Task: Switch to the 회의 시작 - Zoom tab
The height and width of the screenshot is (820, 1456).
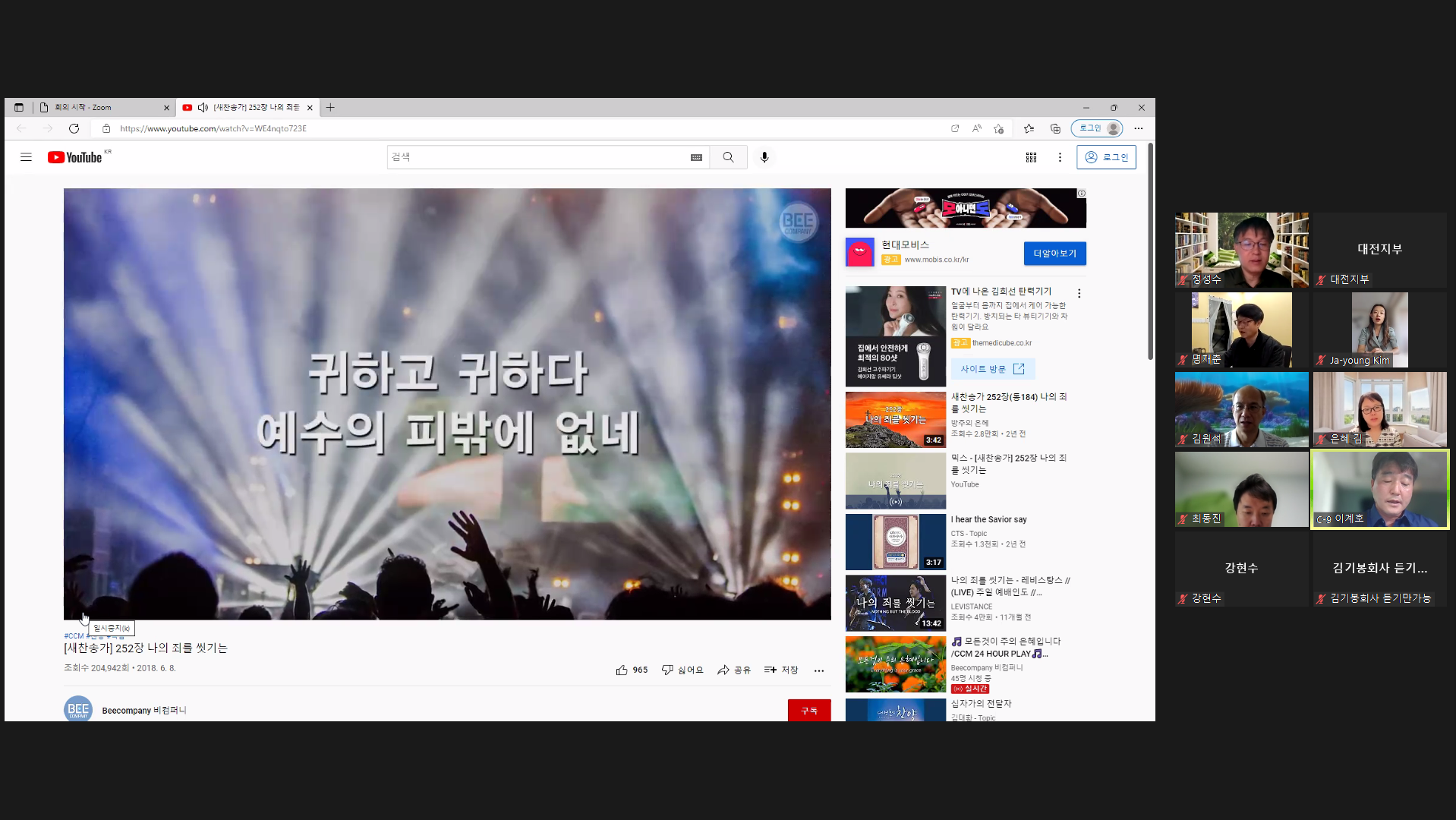Action: pyautogui.click(x=105, y=107)
